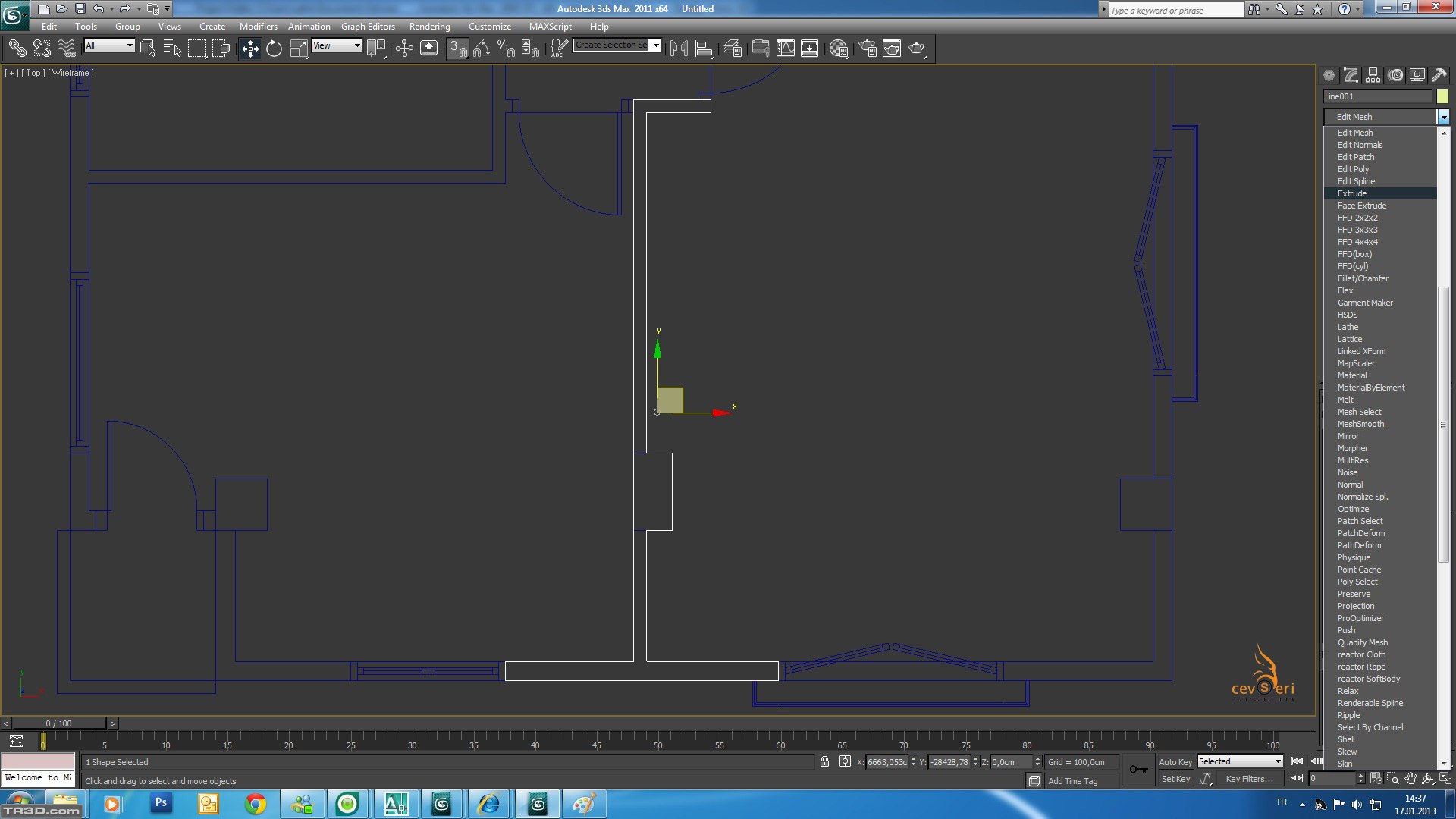The image size is (1456, 819).
Task: Expand the View reference coordinate dropdown
Action: (x=337, y=45)
